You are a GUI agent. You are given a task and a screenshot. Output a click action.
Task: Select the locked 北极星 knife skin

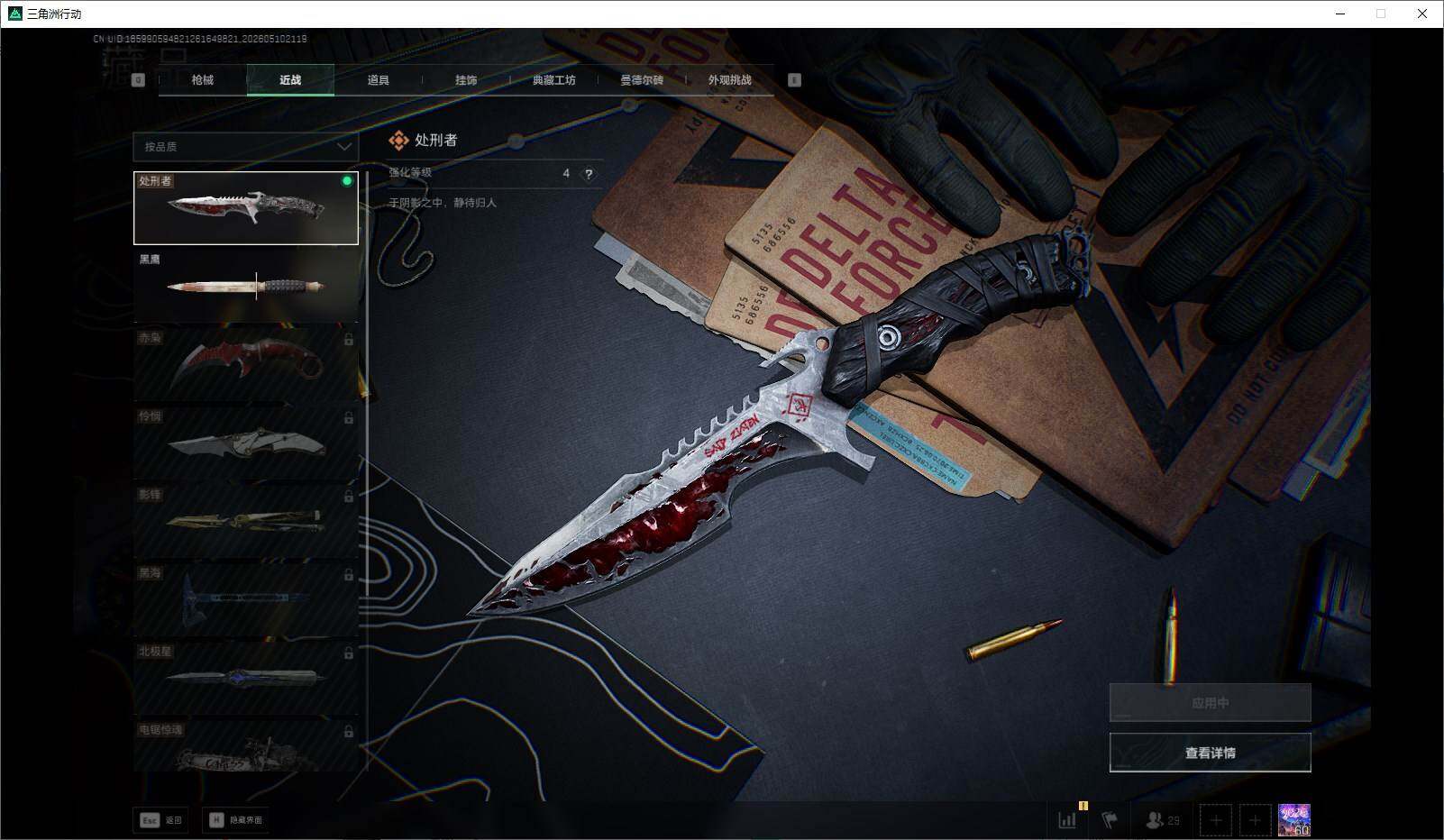click(x=246, y=679)
